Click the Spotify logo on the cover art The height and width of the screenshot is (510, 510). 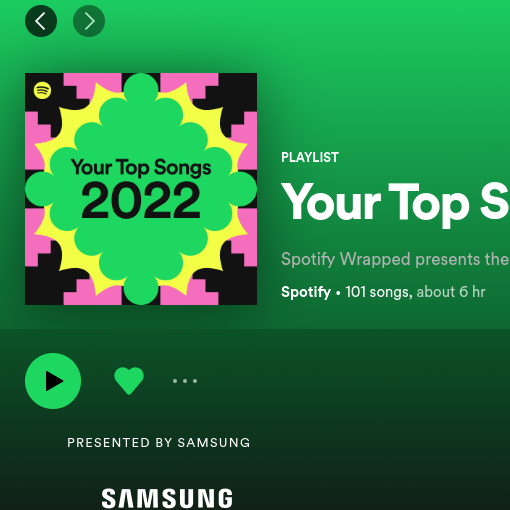[42, 90]
